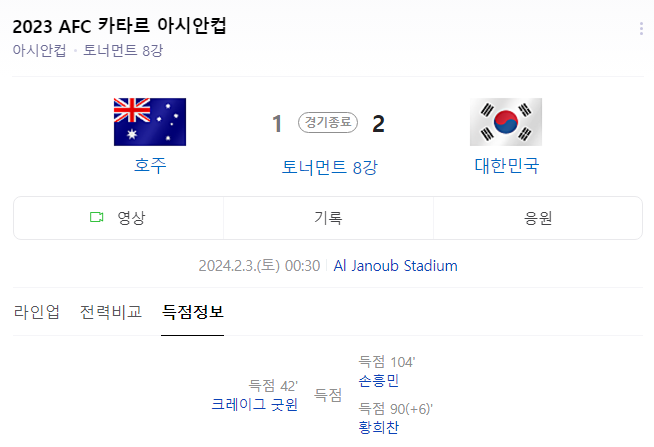This screenshot has width=654, height=447.
Task: Switch to the 전력비교 tab
Action: click(x=111, y=312)
